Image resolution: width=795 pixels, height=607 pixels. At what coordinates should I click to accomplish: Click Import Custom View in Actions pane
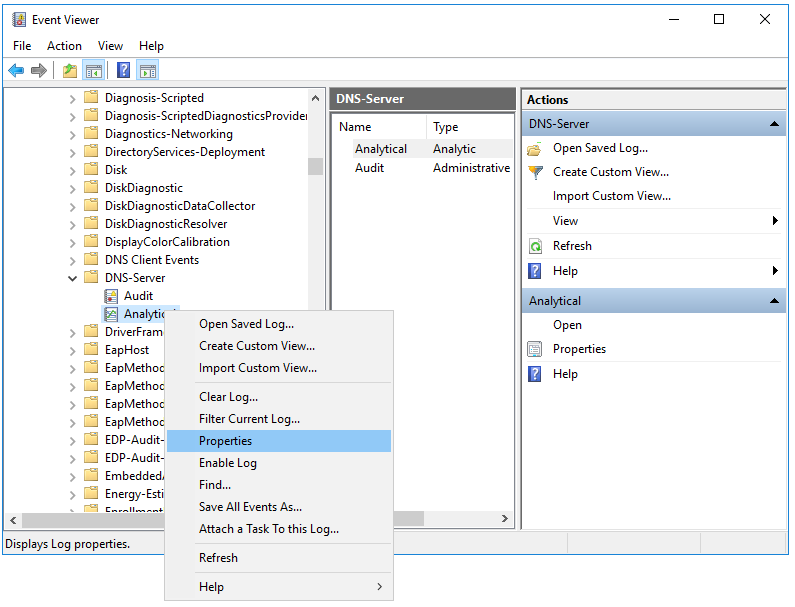pos(611,196)
